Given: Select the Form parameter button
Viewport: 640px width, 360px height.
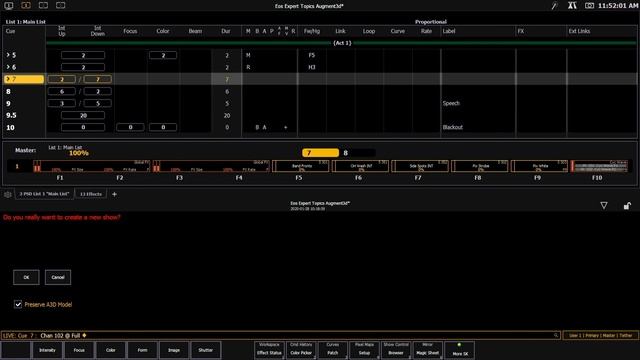Looking at the screenshot, I should tap(142, 350).
